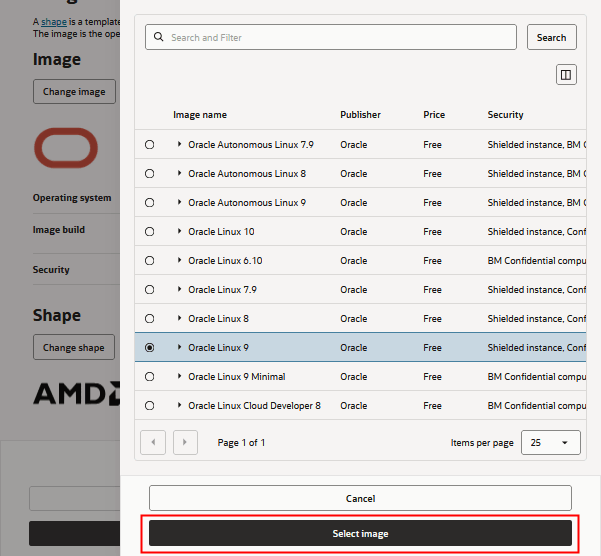Viewport: 601px width, 556px height.
Task: Click security text in Oracle Linux 9 row
Action: [x=537, y=348]
